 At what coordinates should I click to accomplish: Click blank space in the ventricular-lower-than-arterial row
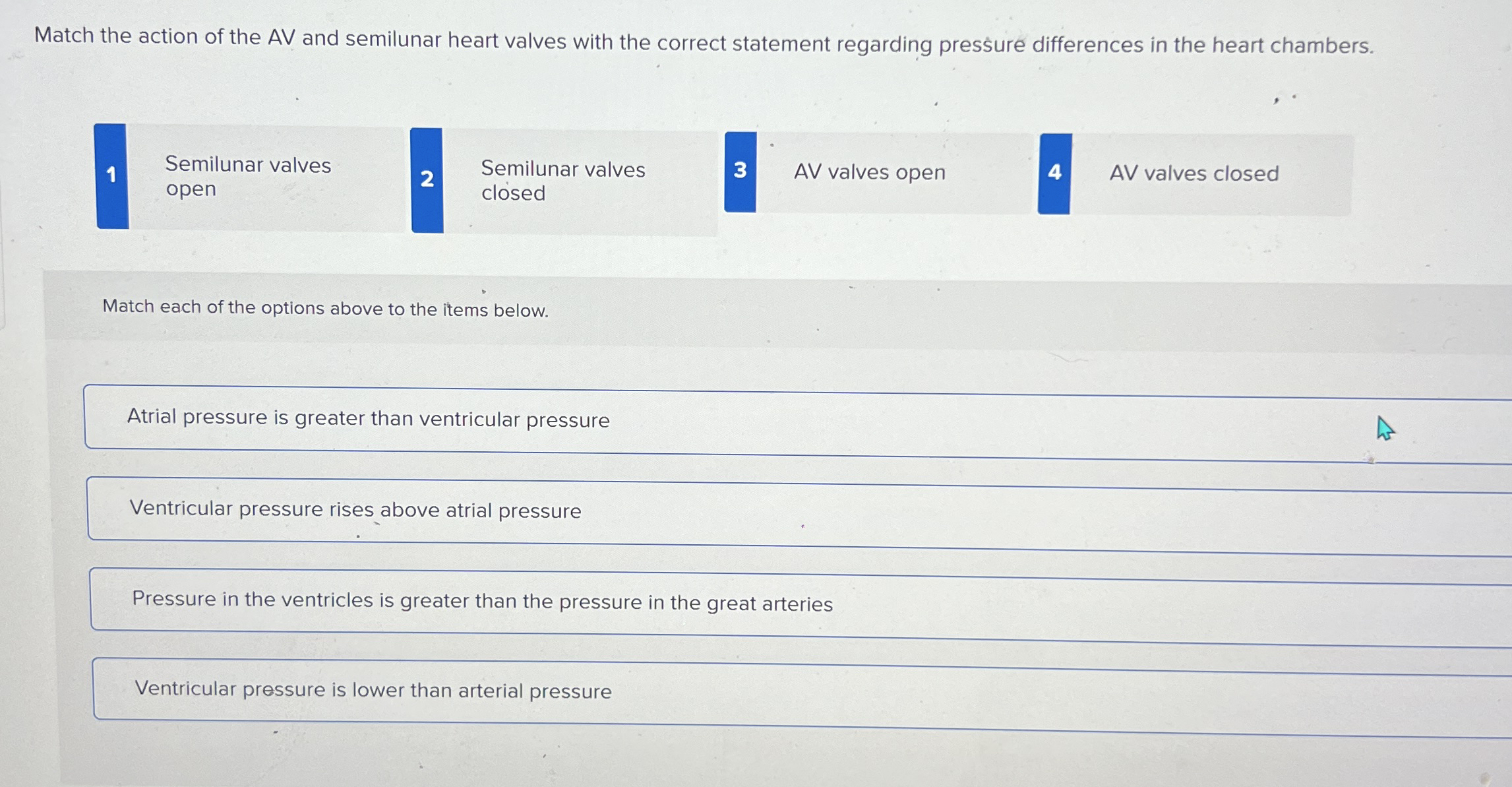click(989, 698)
